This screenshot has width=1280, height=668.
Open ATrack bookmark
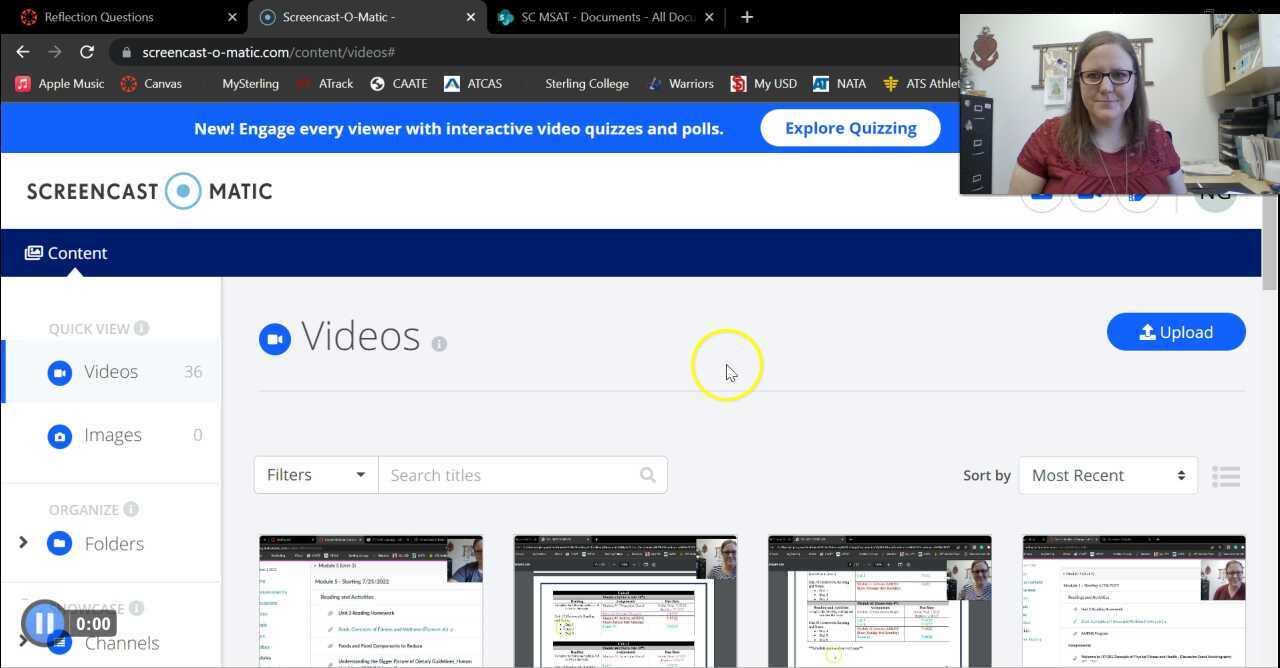pyautogui.click(x=325, y=84)
